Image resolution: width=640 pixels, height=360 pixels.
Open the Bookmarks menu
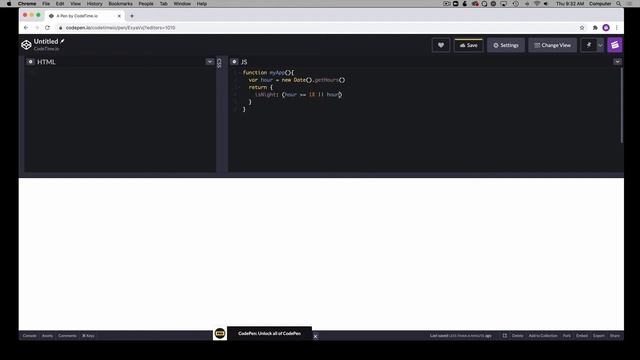[x=120, y=4]
